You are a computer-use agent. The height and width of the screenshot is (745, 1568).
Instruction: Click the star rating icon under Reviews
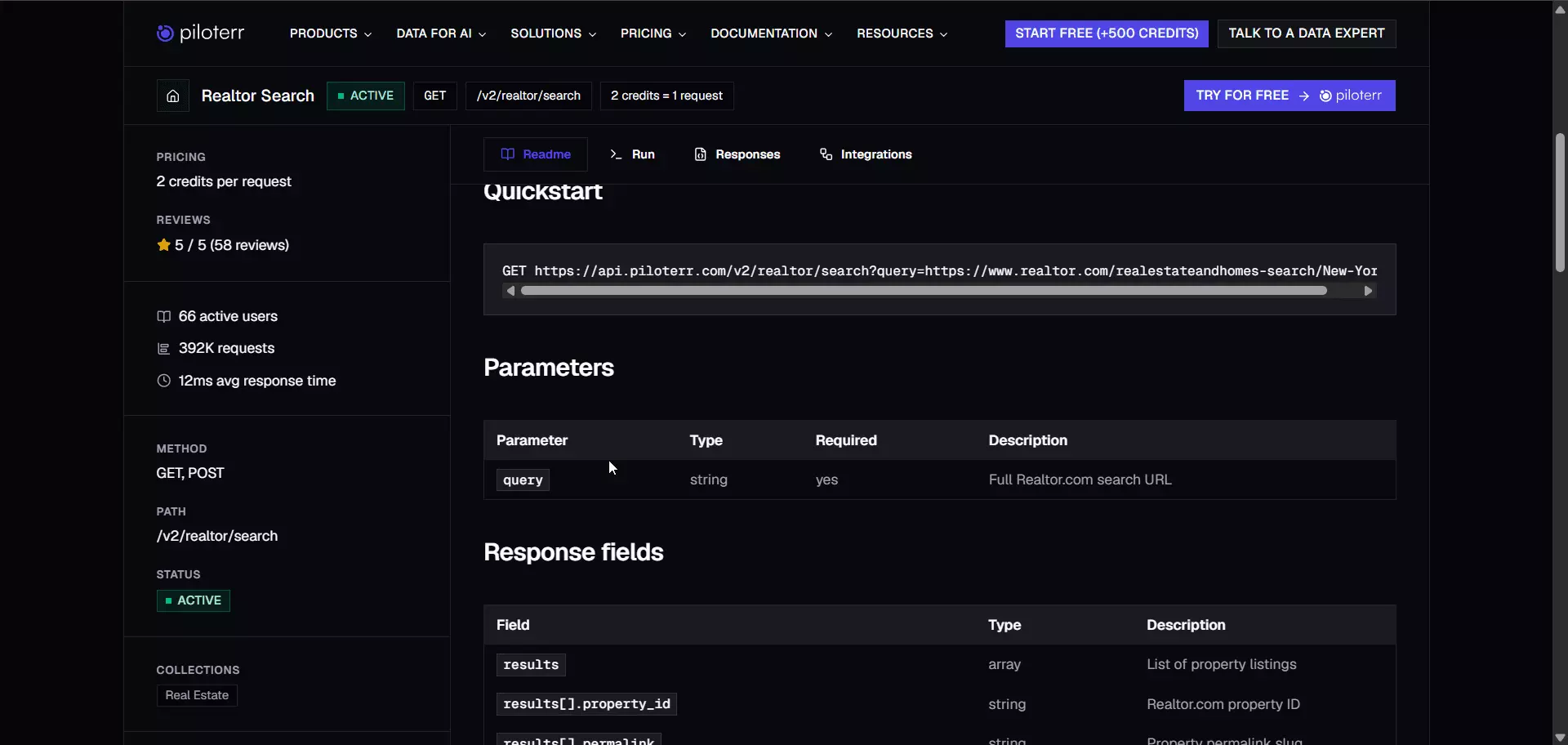tap(163, 245)
